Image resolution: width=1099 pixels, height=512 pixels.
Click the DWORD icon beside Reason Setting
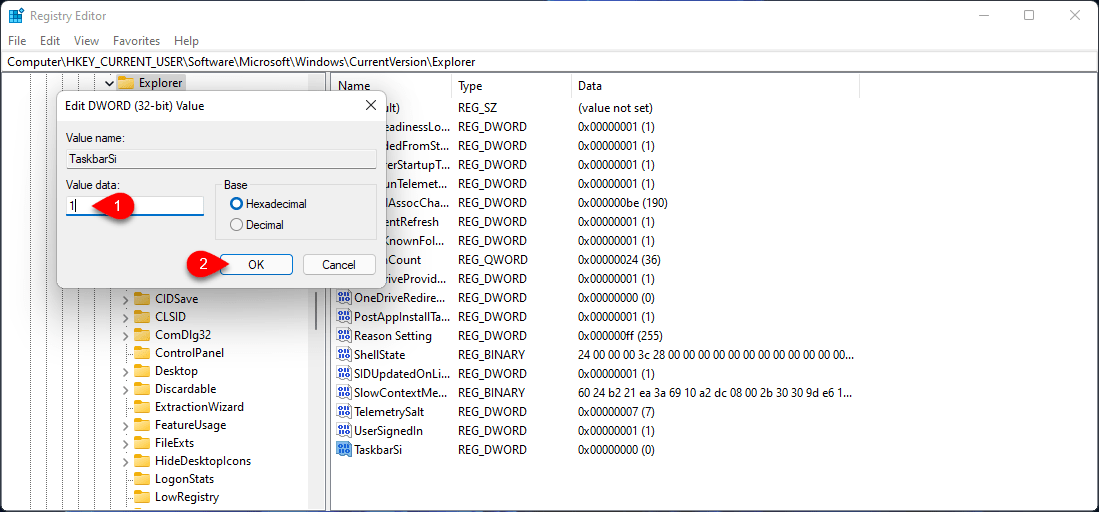click(344, 335)
